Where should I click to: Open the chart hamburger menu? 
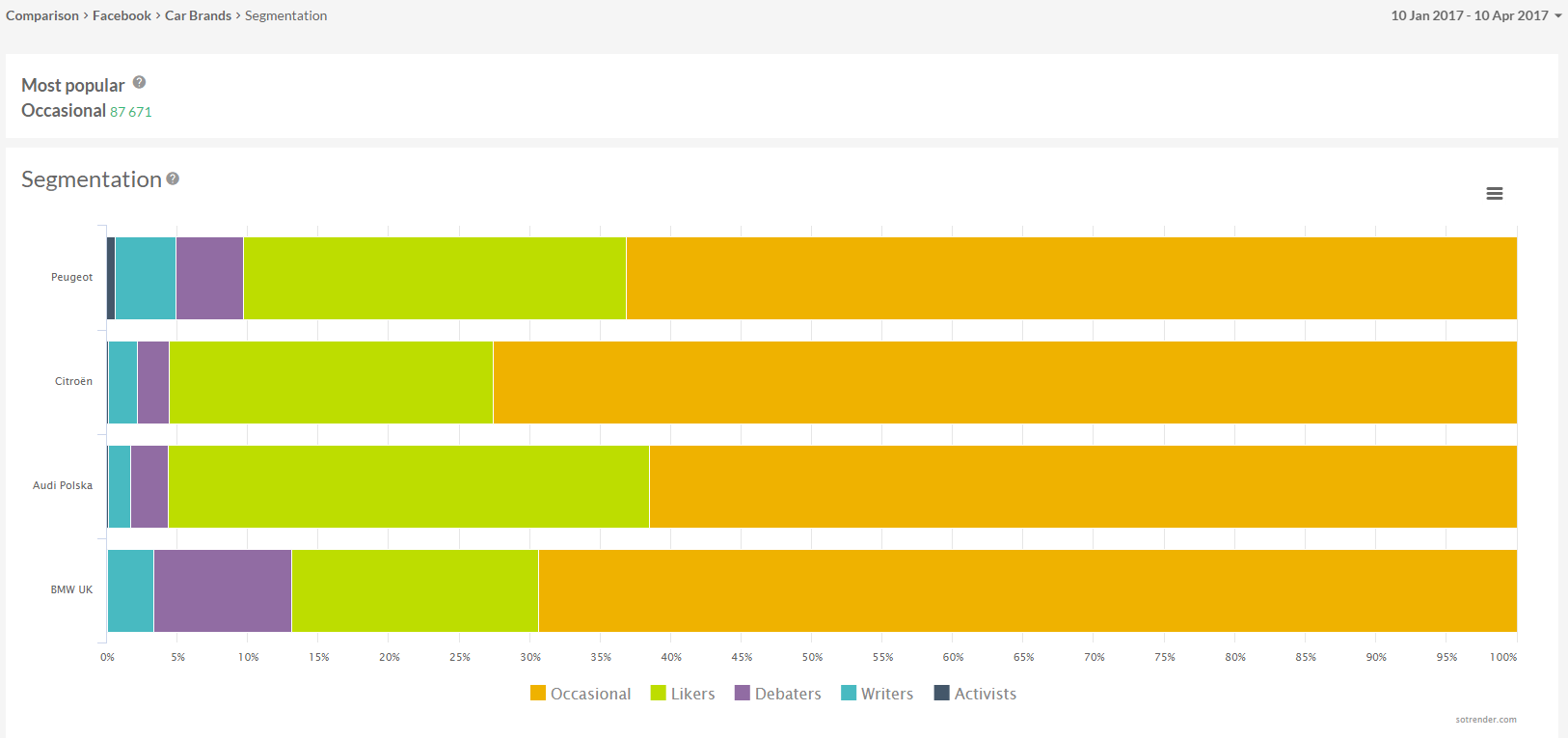1494,194
